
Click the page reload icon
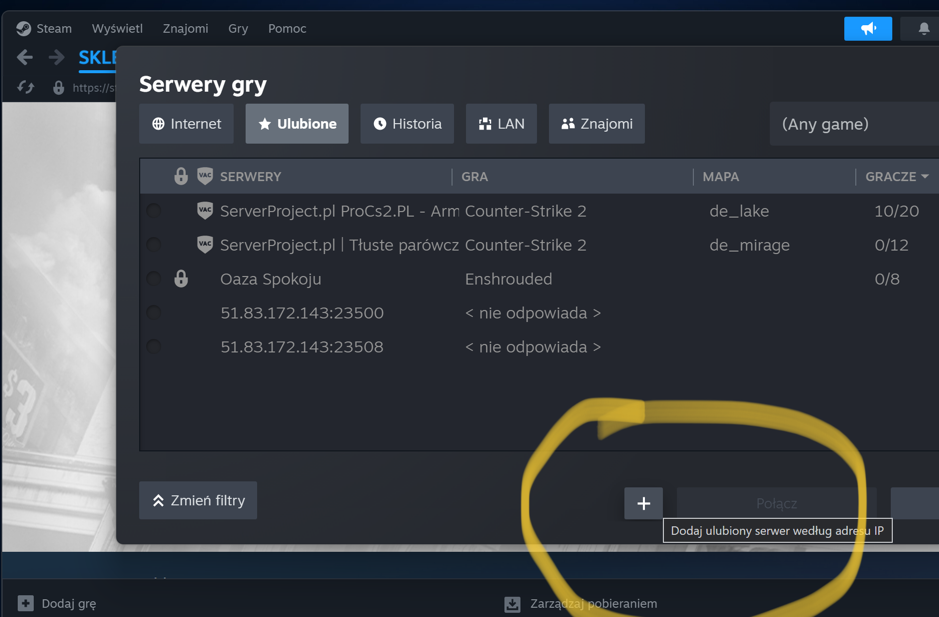coord(26,88)
